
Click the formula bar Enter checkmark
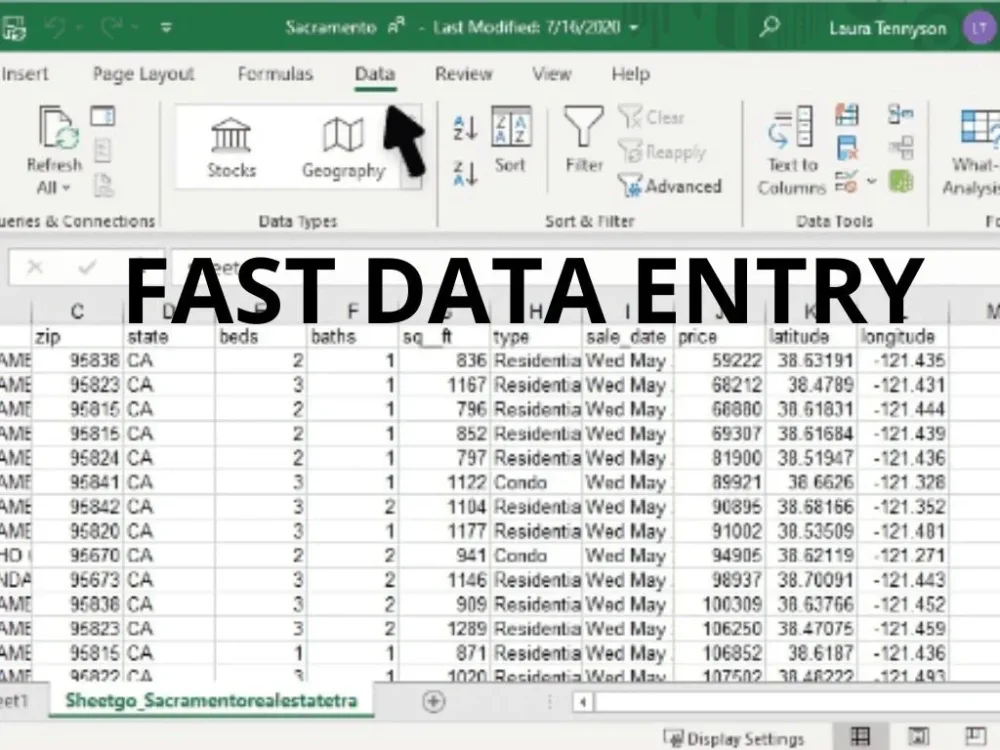pyautogui.click(x=87, y=267)
